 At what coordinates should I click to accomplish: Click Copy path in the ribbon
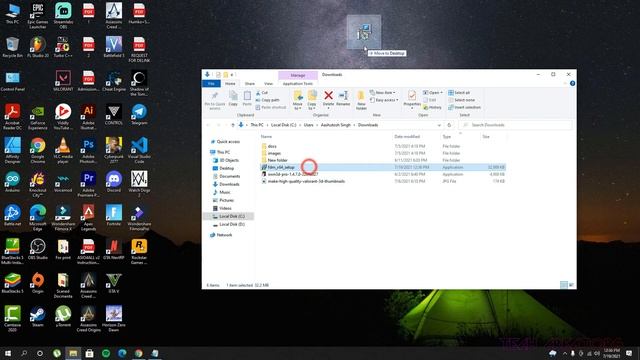coord(267,100)
